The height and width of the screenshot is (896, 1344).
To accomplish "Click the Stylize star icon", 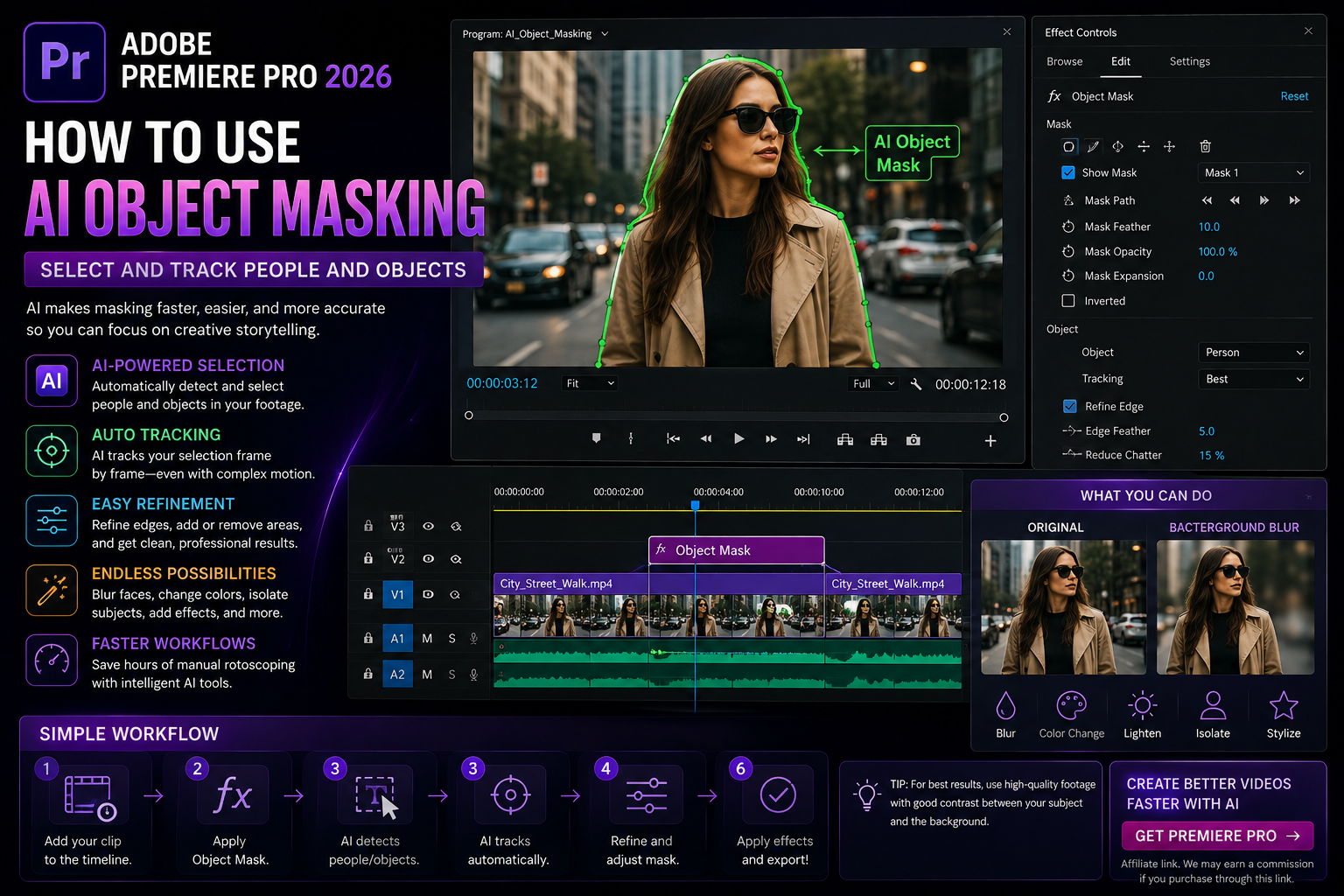I will [1284, 705].
